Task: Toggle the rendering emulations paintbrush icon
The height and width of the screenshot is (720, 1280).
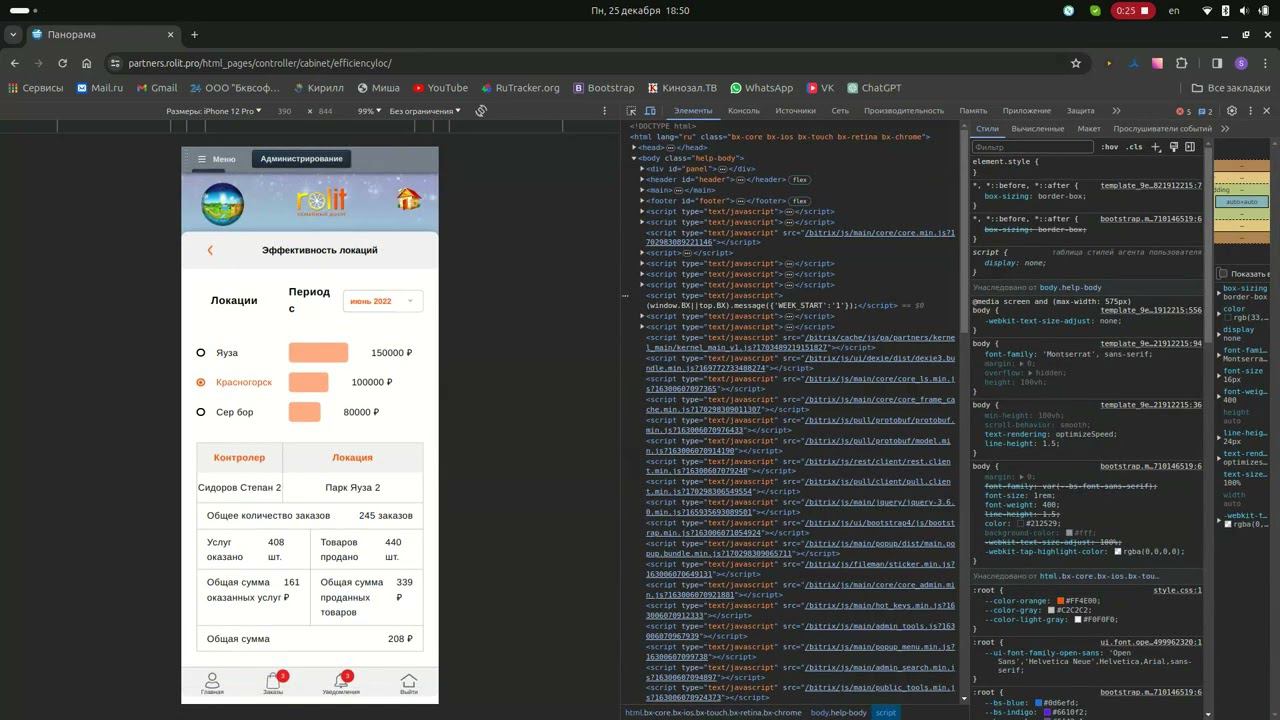Action: tap(1173, 147)
